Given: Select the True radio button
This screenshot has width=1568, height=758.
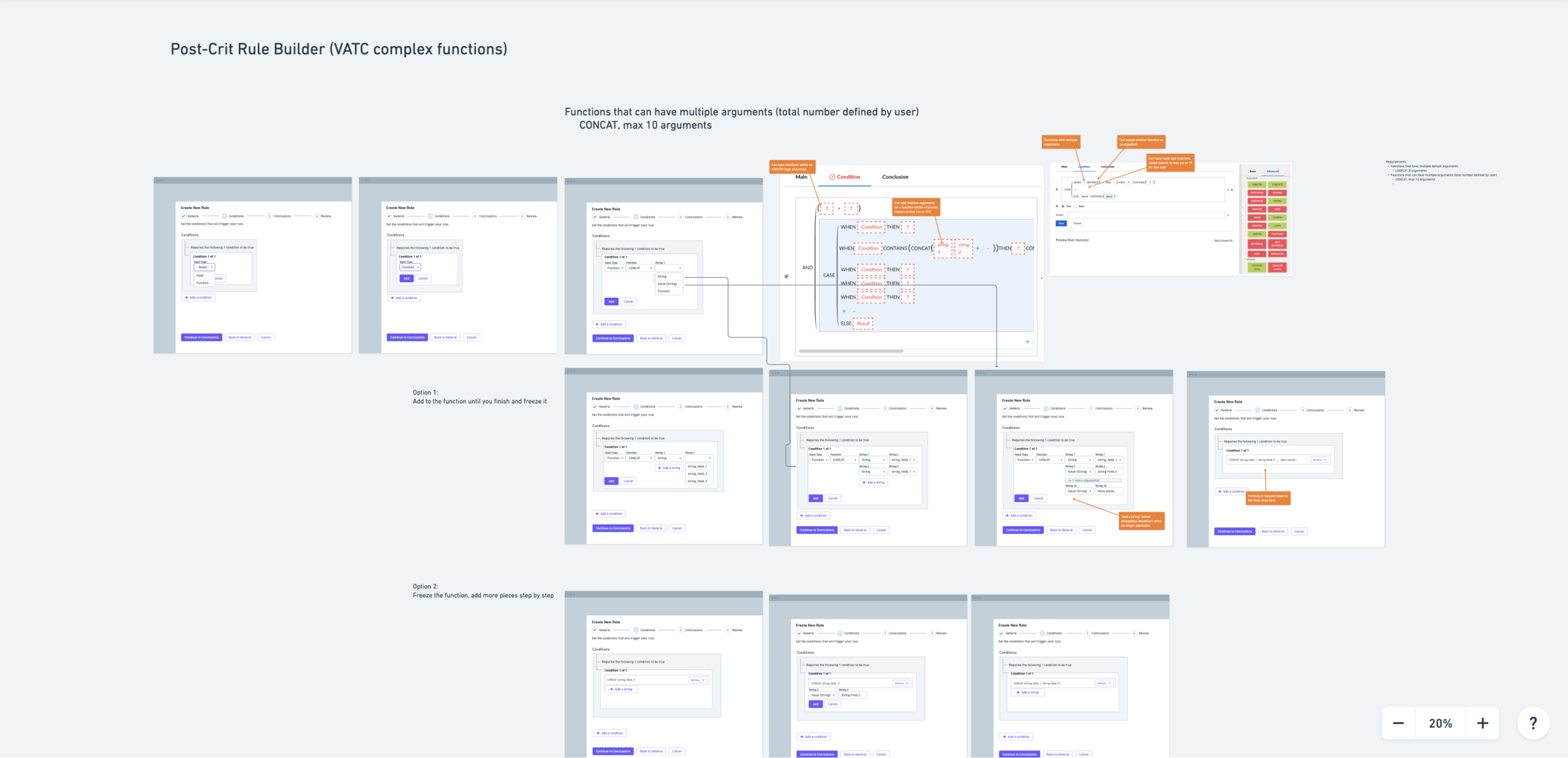Looking at the screenshot, I should (1063, 207).
